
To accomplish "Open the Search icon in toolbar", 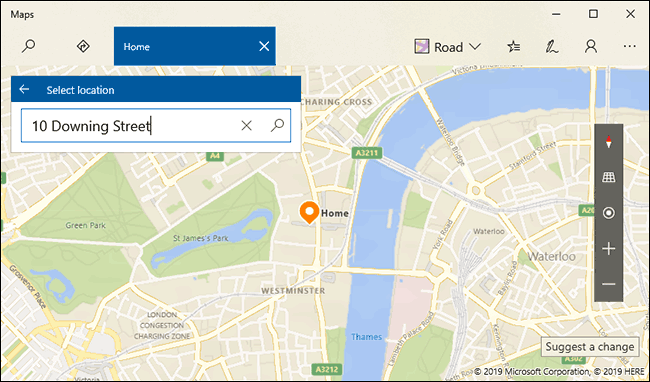I will (x=28, y=46).
